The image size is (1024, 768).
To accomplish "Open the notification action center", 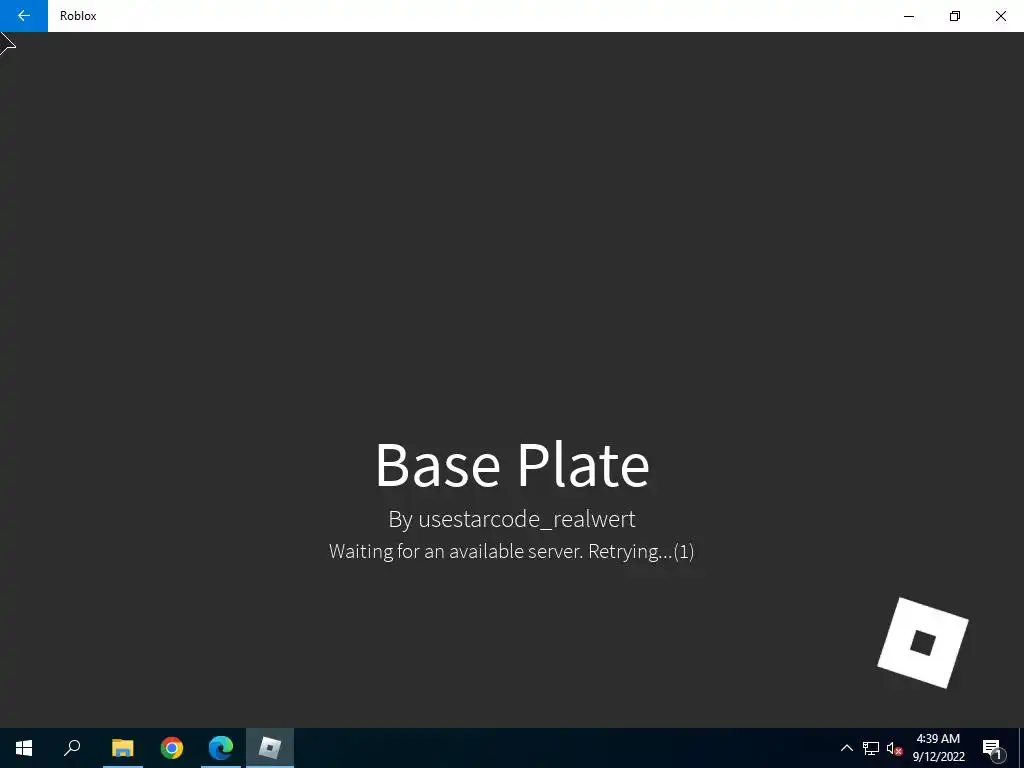I will (x=993, y=748).
